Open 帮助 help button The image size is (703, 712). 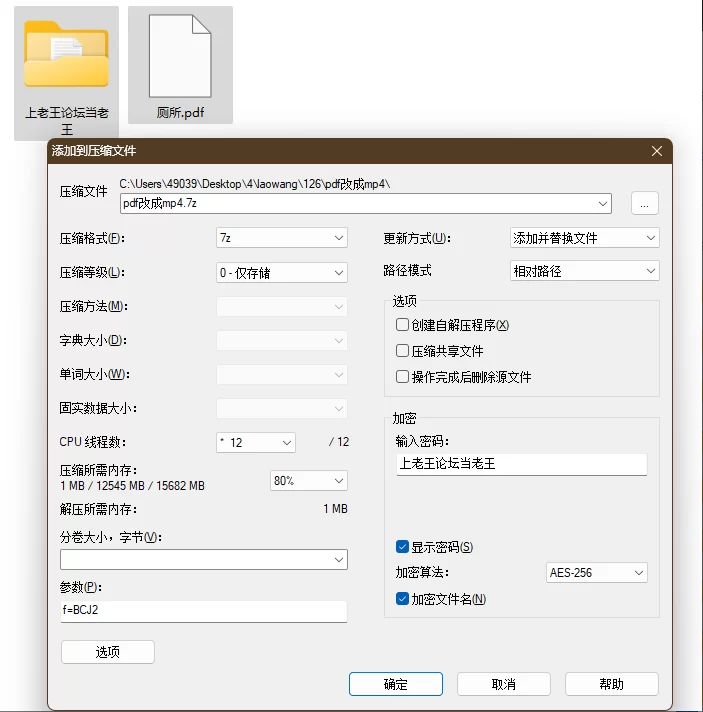(x=612, y=684)
